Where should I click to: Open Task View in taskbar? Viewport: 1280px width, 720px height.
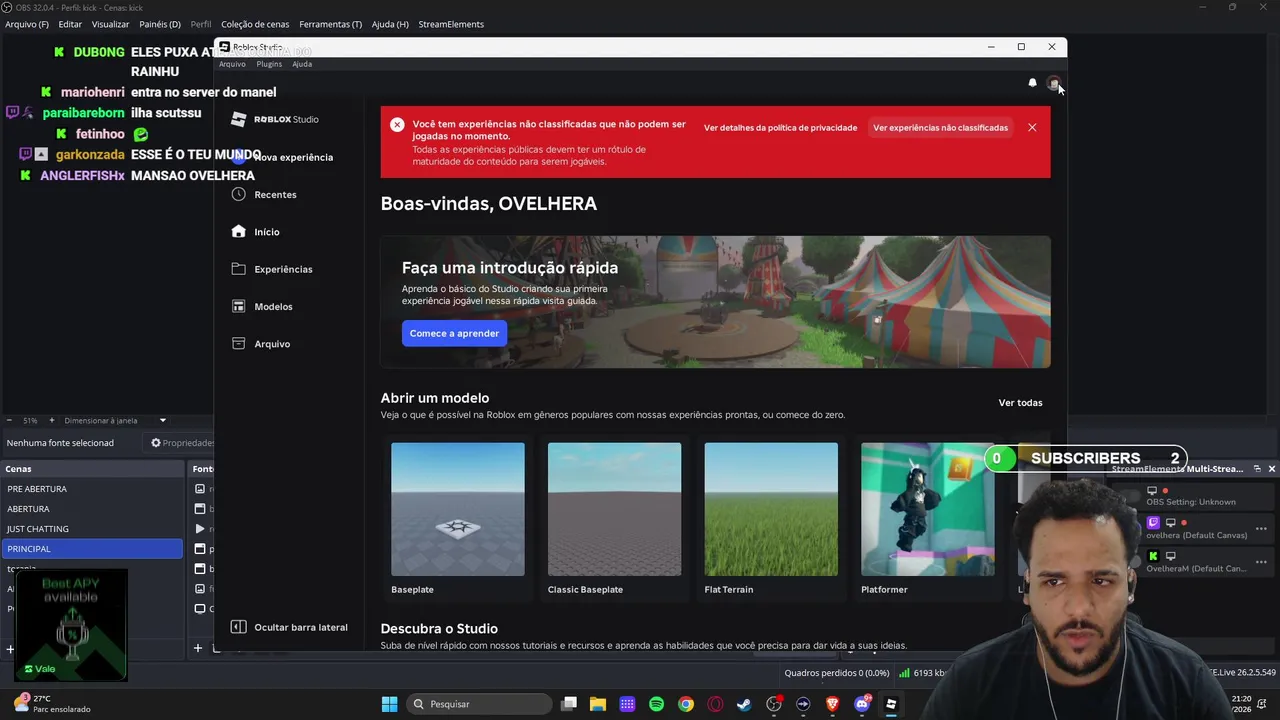click(x=569, y=704)
